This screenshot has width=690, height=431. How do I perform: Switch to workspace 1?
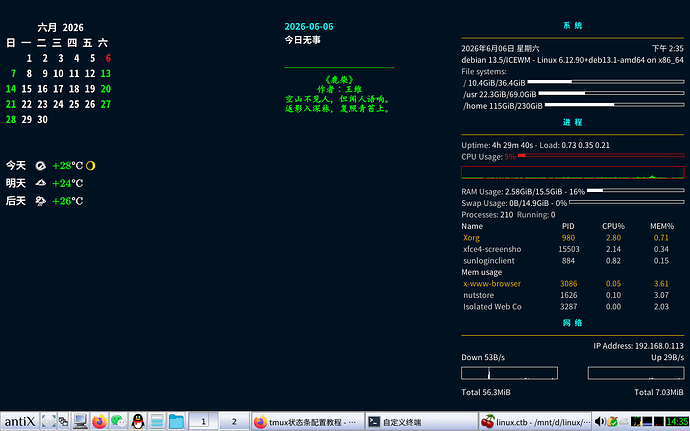click(203, 421)
